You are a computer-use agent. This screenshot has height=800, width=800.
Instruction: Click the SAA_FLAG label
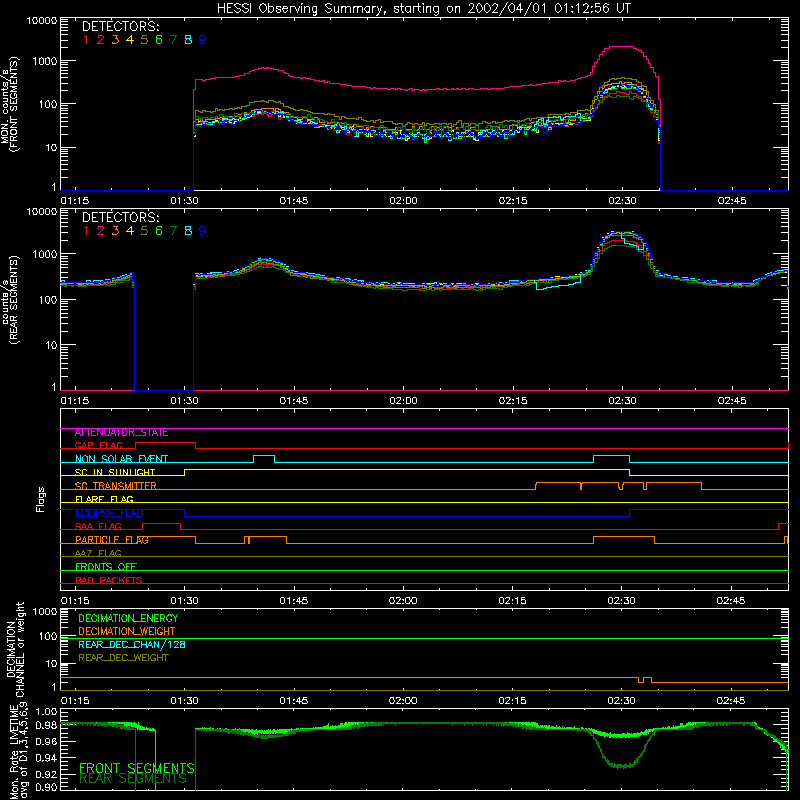coord(98,526)
